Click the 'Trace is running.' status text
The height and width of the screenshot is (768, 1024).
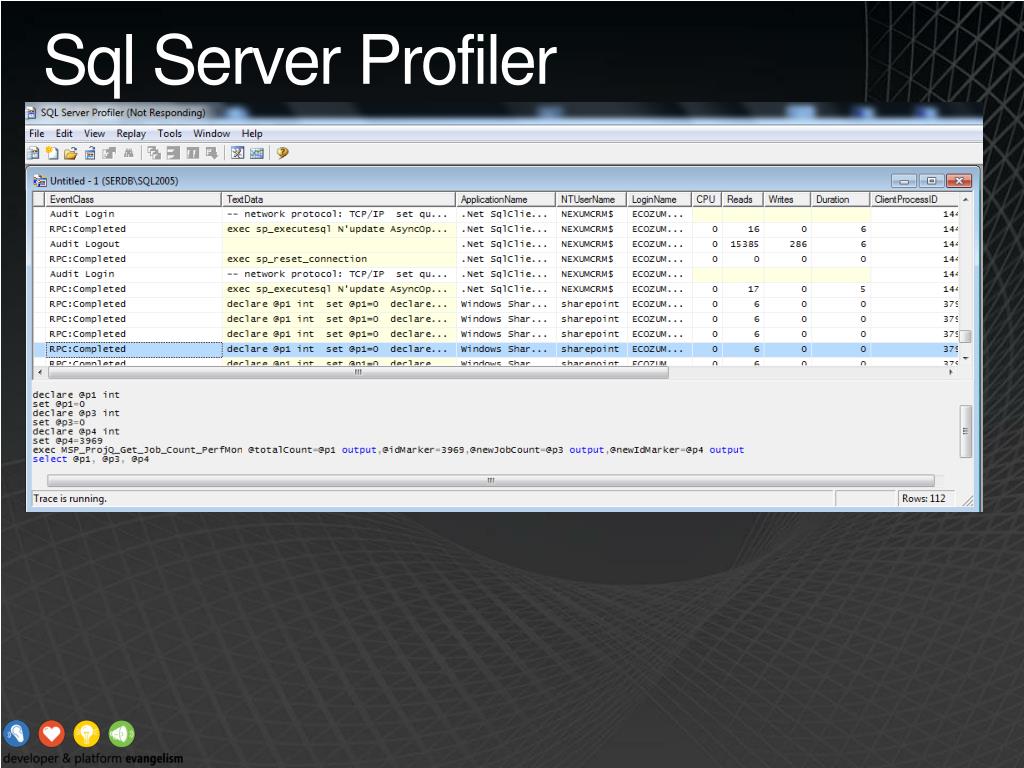(x=70, y=498)
